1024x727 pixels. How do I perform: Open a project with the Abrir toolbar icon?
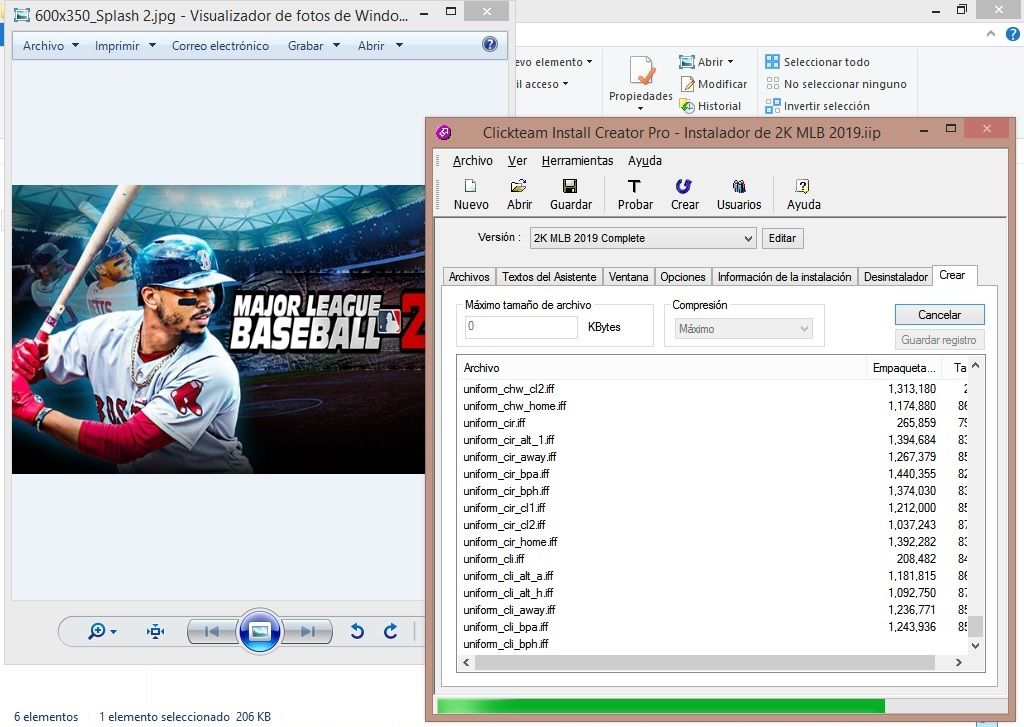pos(519,195)
